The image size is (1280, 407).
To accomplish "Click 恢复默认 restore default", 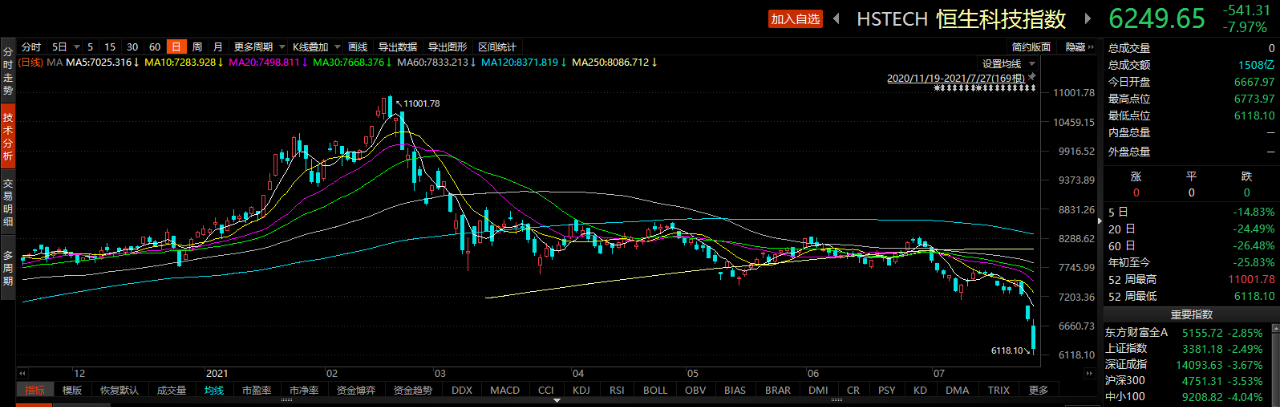I will [x=118, y=390].
